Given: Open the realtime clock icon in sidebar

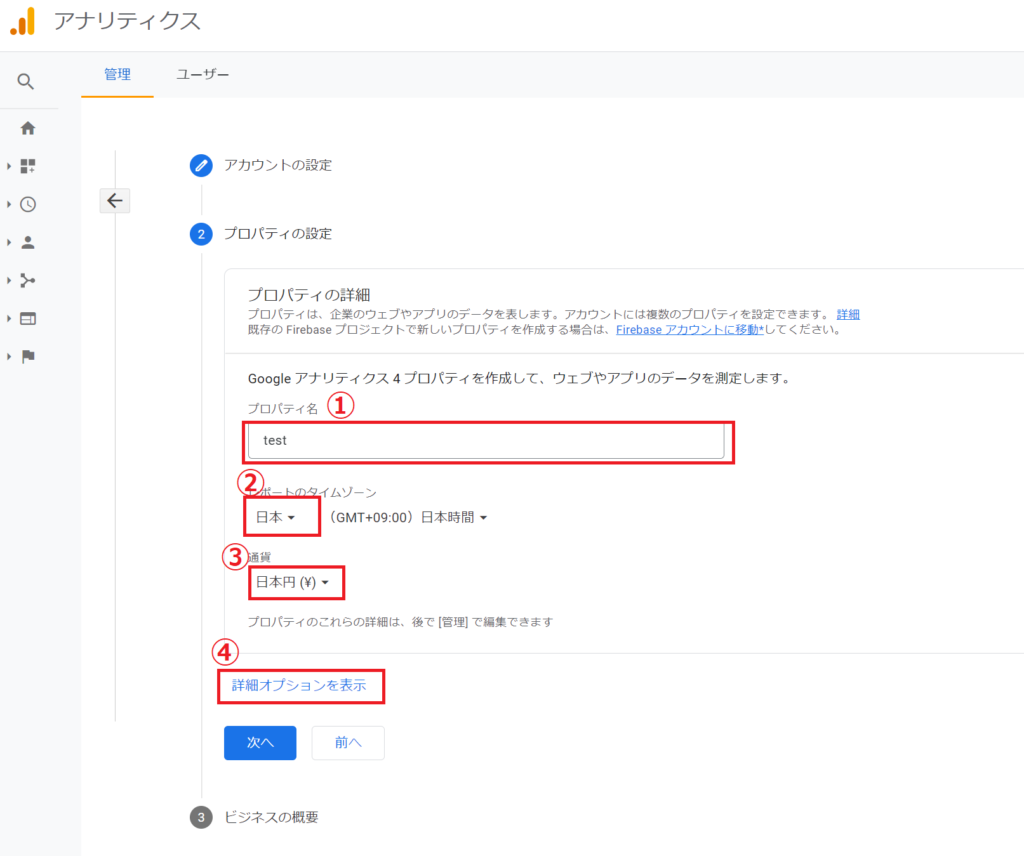Looking at the screenshot, I should coord(27,204).
